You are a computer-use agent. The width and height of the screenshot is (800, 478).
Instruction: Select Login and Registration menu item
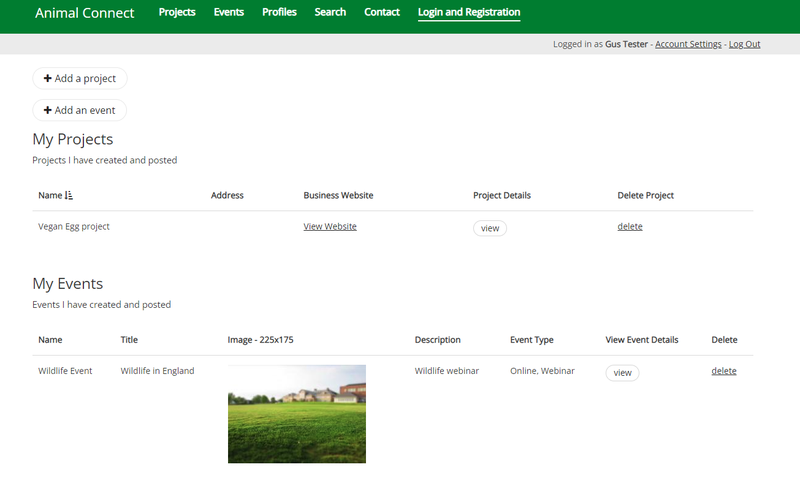[x=469, y=13]
